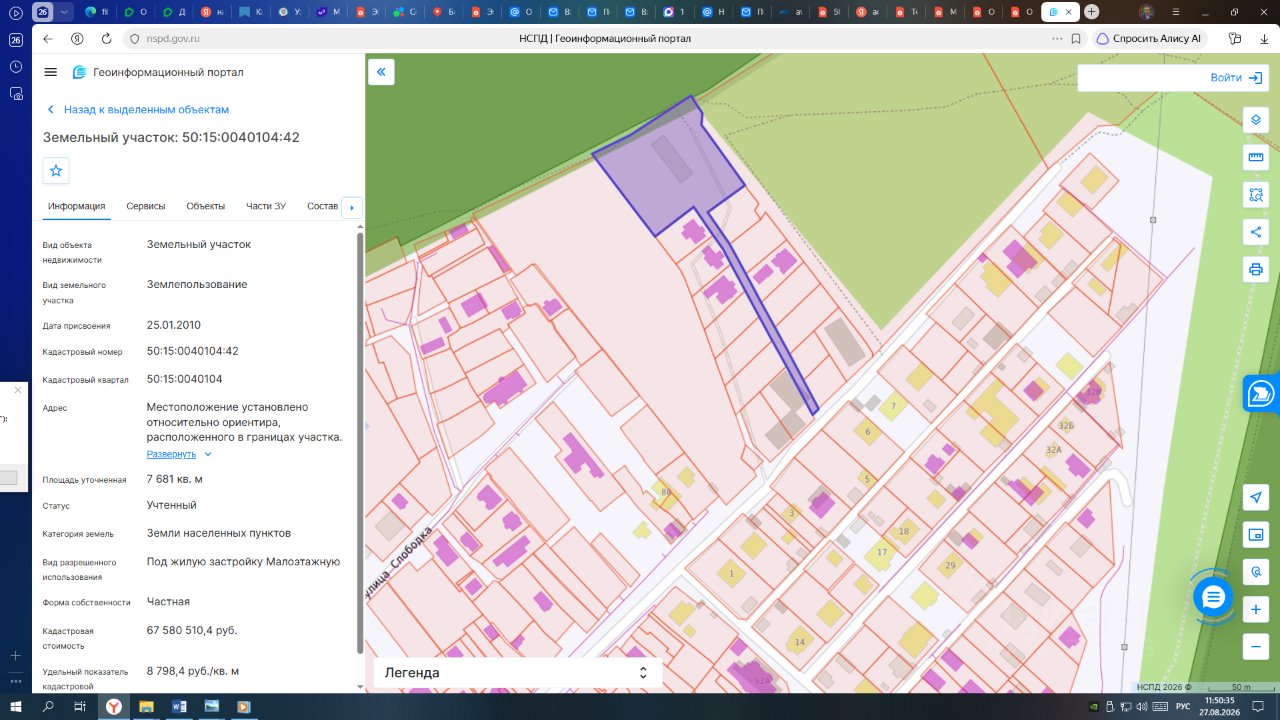
Task: Add parcel to favorites with star
Action: (56, 171)
